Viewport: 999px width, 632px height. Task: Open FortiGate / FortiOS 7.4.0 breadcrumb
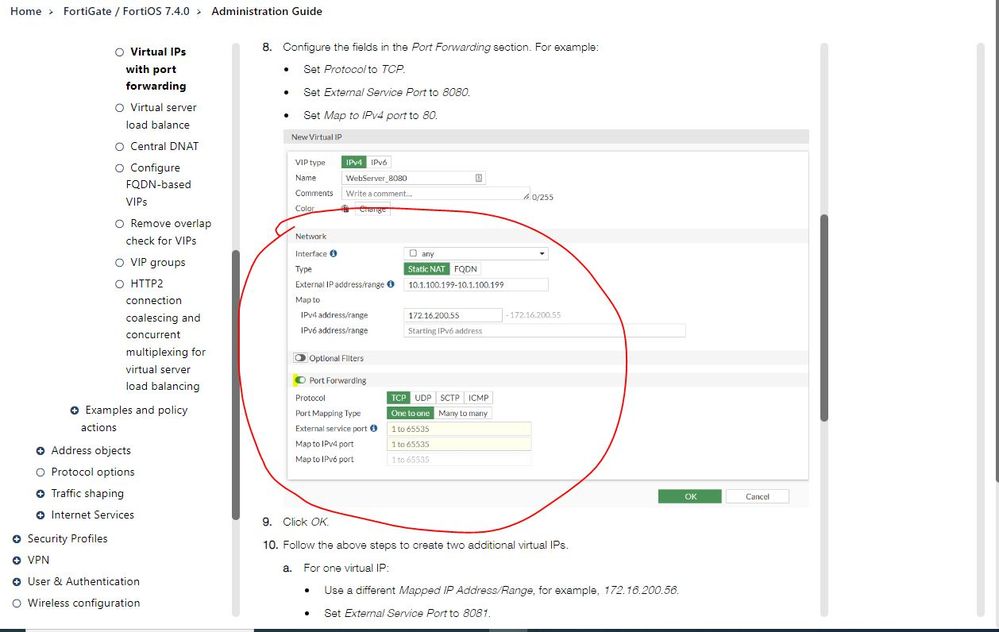click(126, 11)
